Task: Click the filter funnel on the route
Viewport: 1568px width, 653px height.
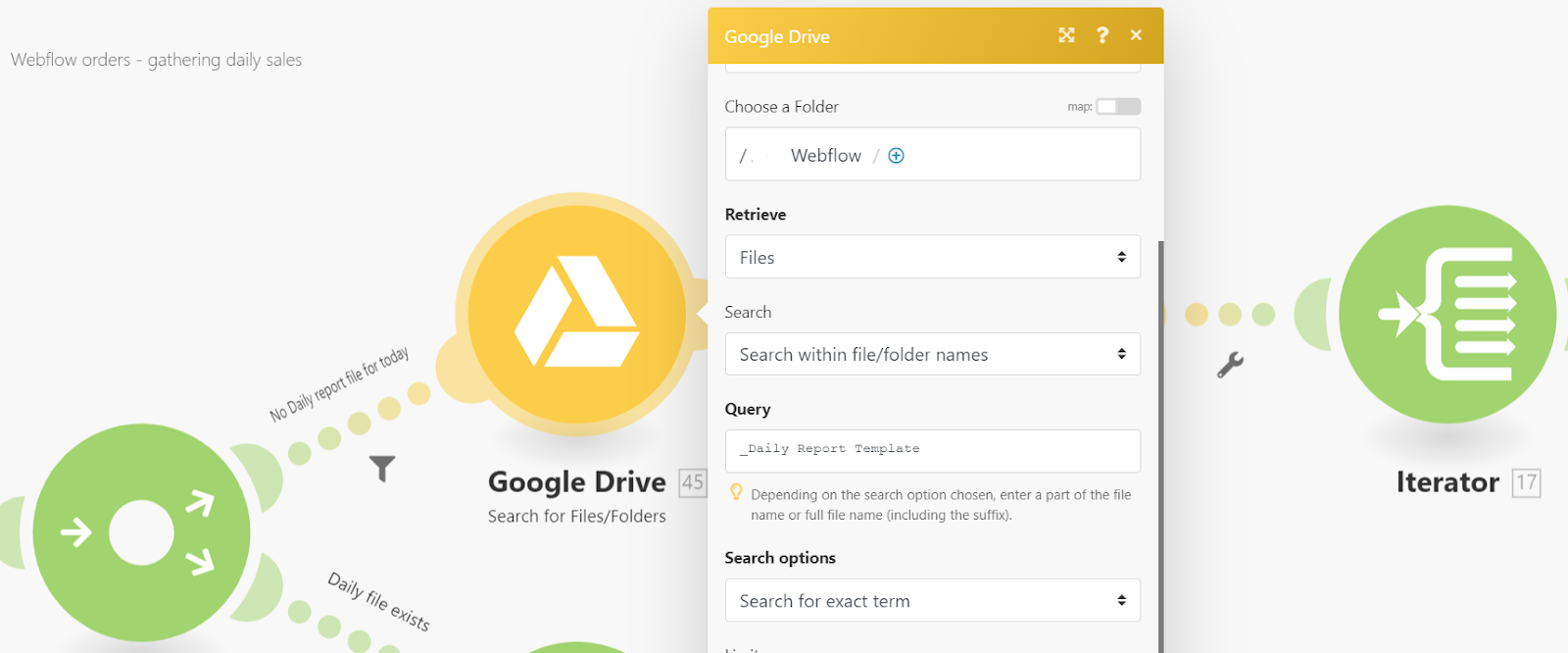Action: 382,469
